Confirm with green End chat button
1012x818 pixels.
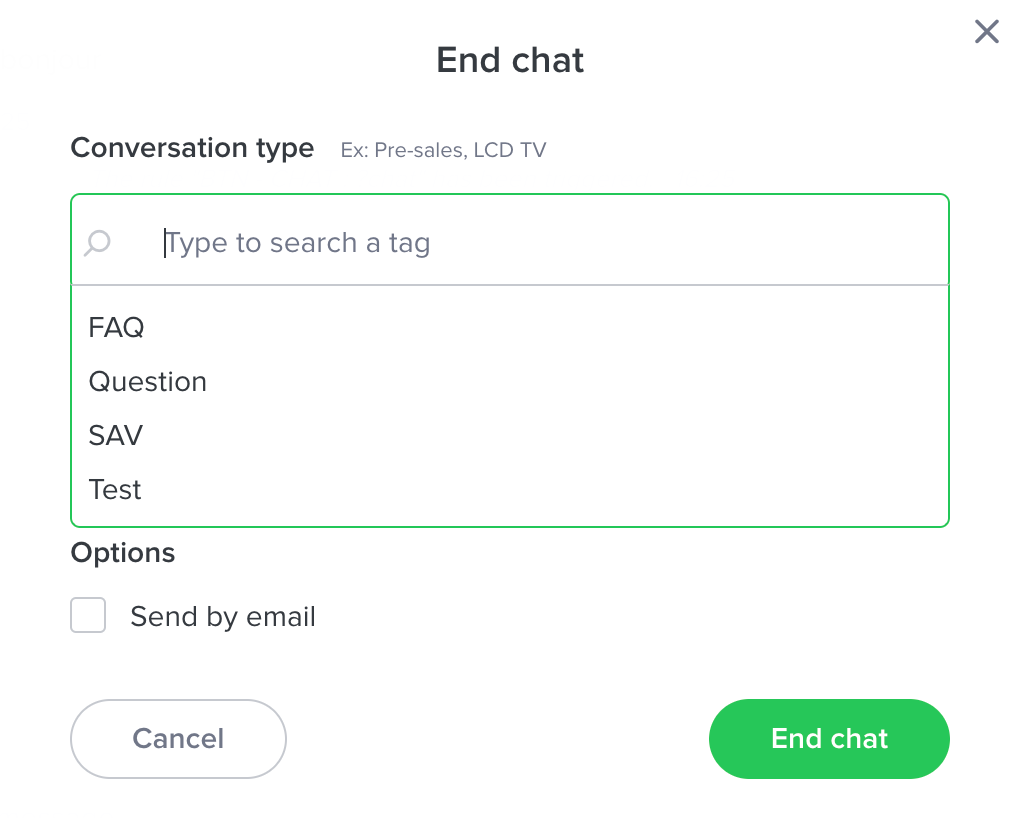tap(829, 739)
